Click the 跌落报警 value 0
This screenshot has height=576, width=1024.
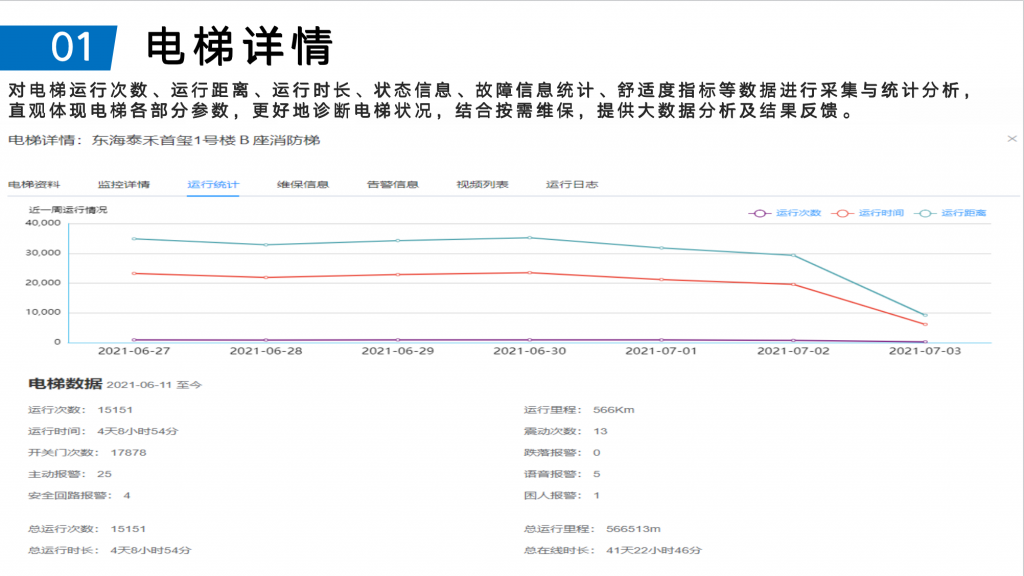[596, 453]
